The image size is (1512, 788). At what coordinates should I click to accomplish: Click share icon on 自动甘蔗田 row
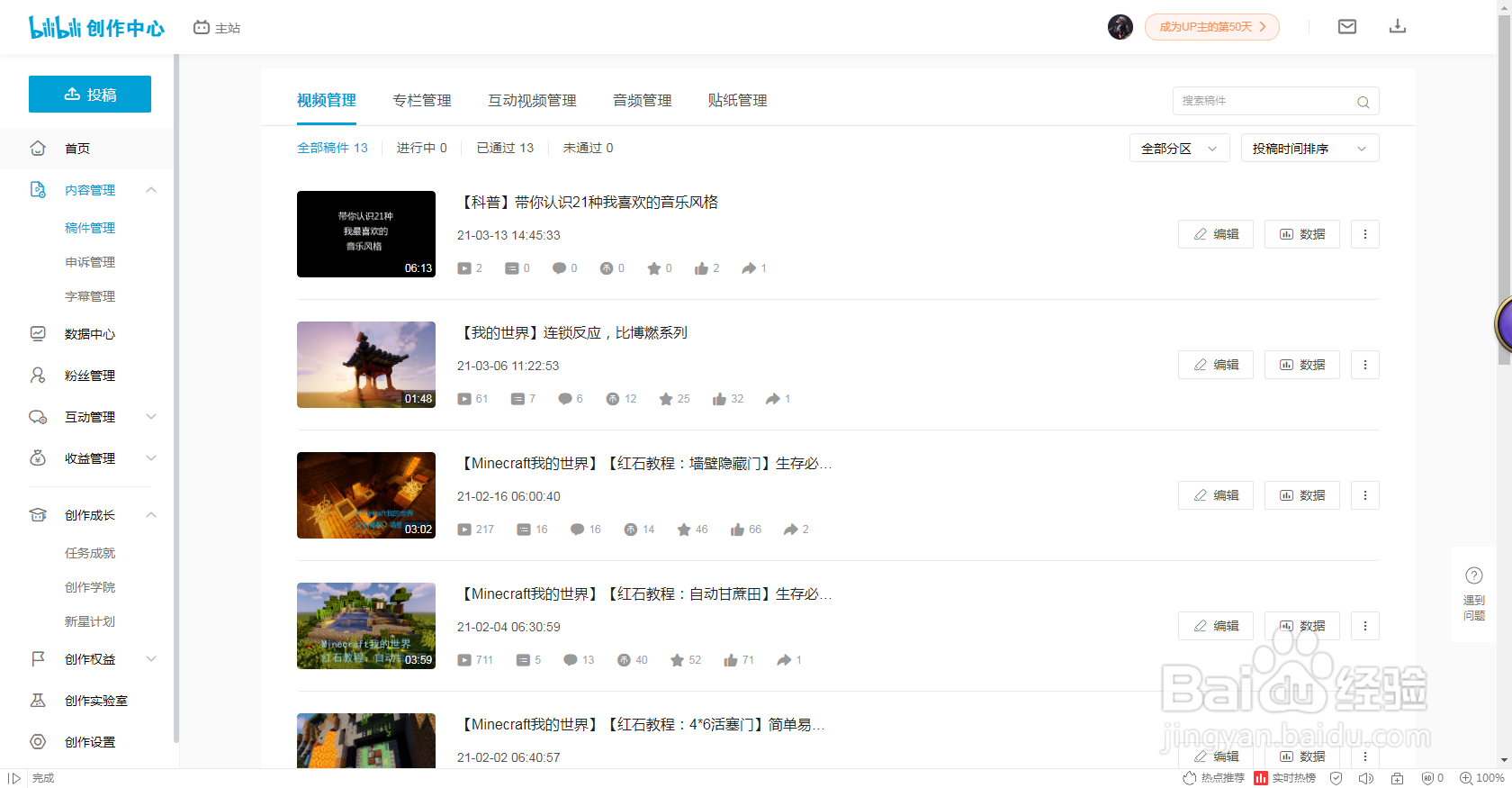tap(784, 660)
